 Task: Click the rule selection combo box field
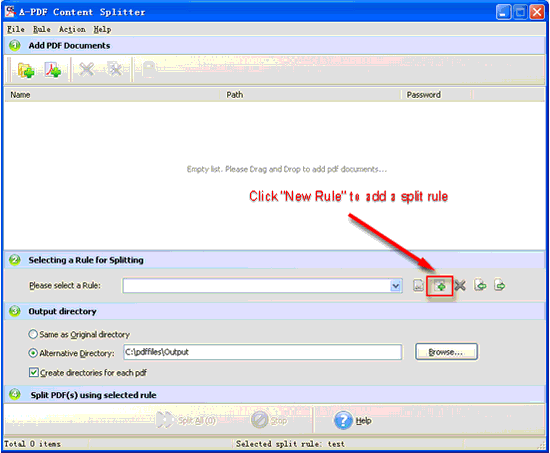pyautogui.click(x=262, y=286)
